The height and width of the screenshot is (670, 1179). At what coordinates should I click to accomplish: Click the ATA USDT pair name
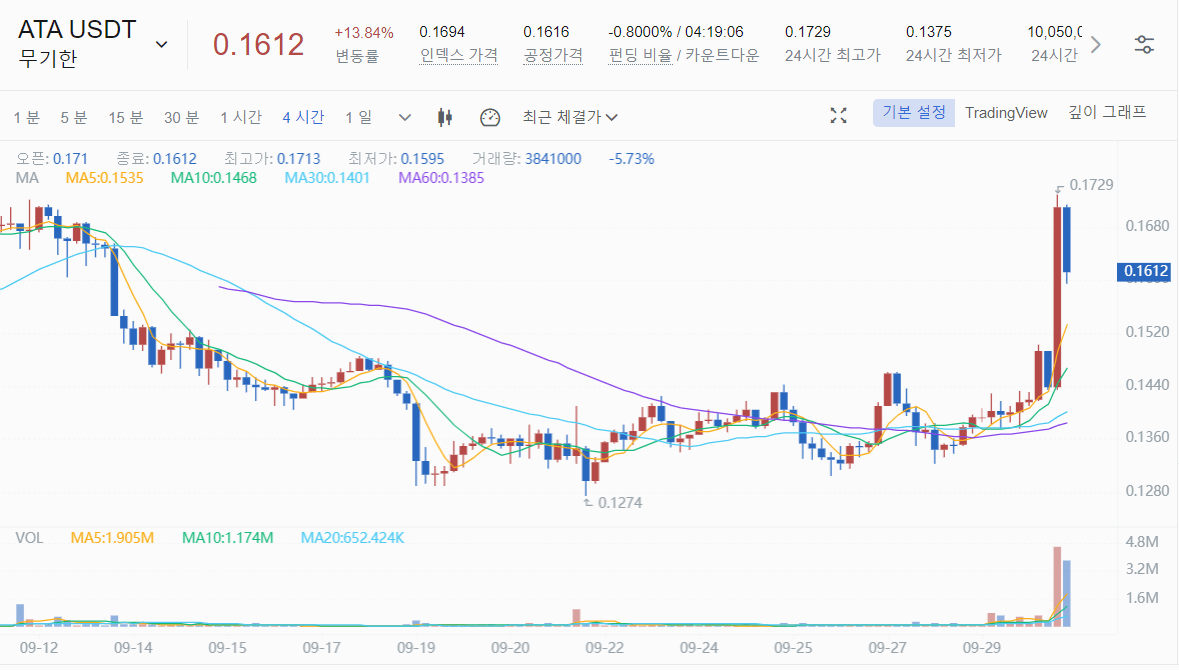tap(77, 29)
